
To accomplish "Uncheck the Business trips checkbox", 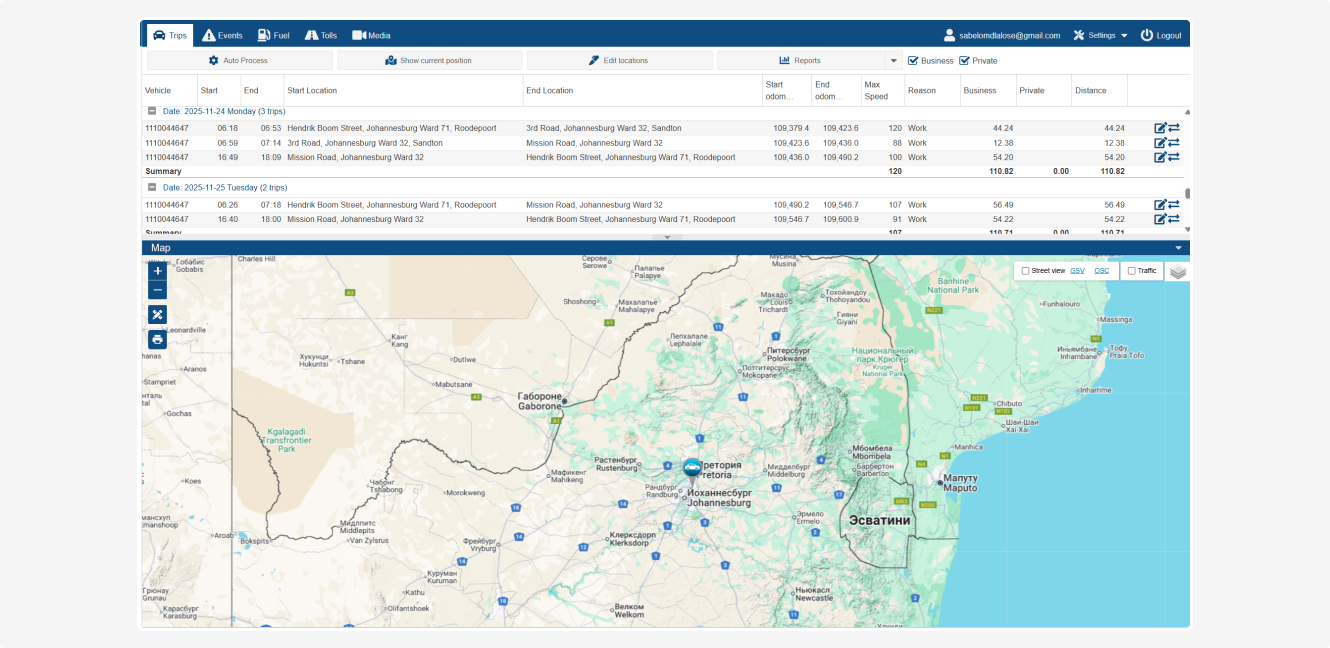I will pyautogui.click(x=913, y=61).
